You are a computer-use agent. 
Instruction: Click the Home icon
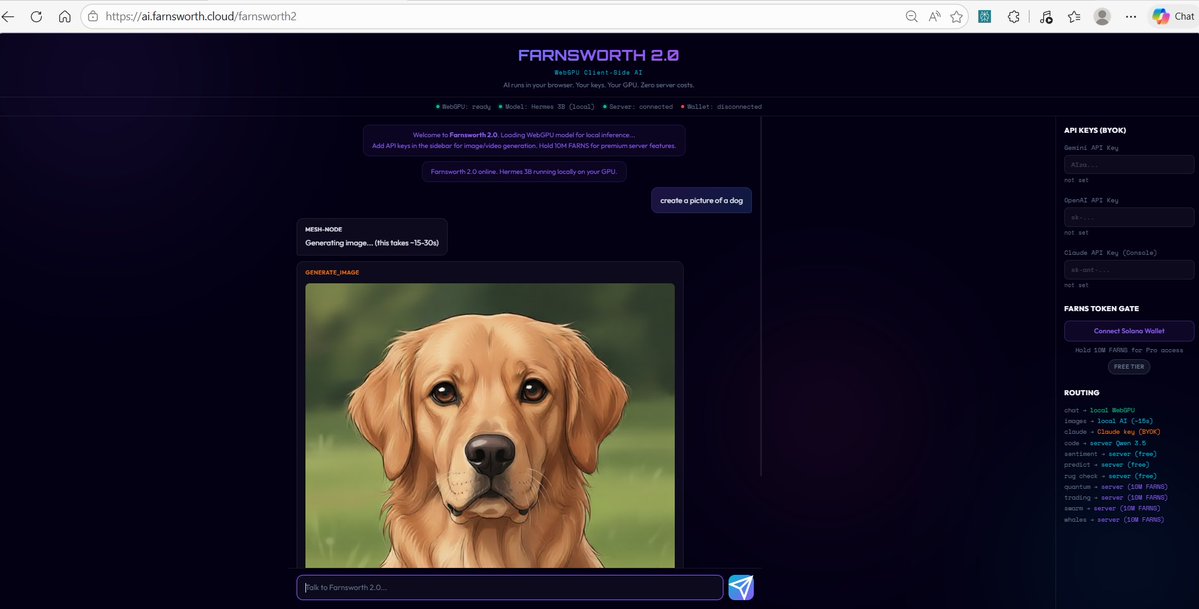click(x=65, y=16)
